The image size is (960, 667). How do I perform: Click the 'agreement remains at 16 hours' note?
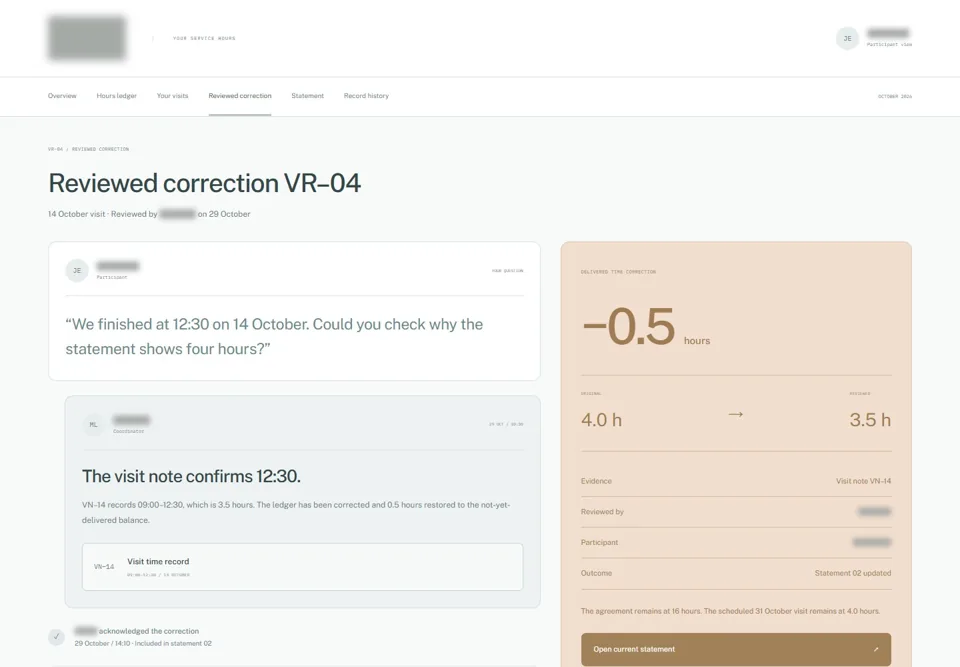(730, 611)
